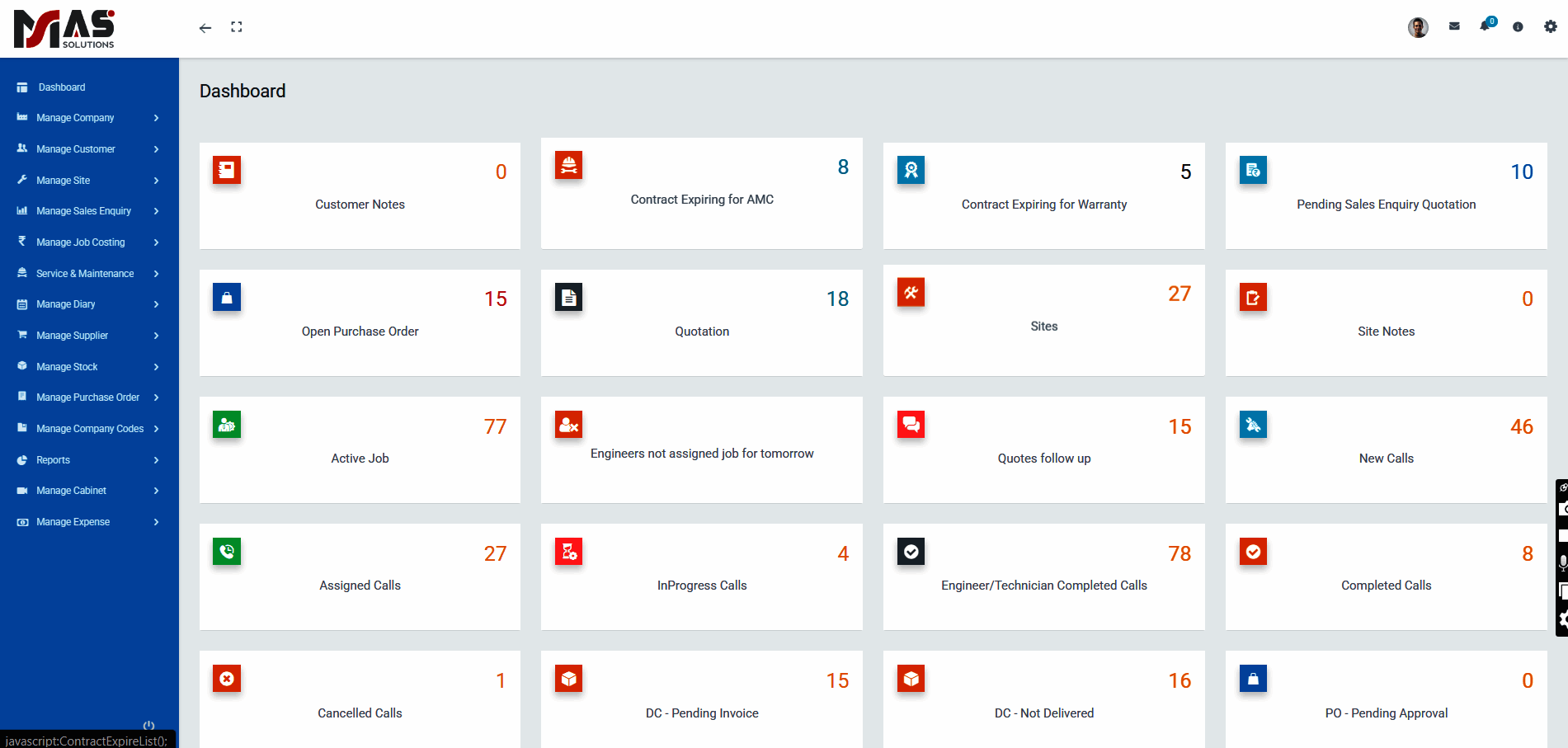Click the count 78 on Engineer/Technician card
The width and height of the screenshot is (1568, 748).
click(x=1180, y=553)
